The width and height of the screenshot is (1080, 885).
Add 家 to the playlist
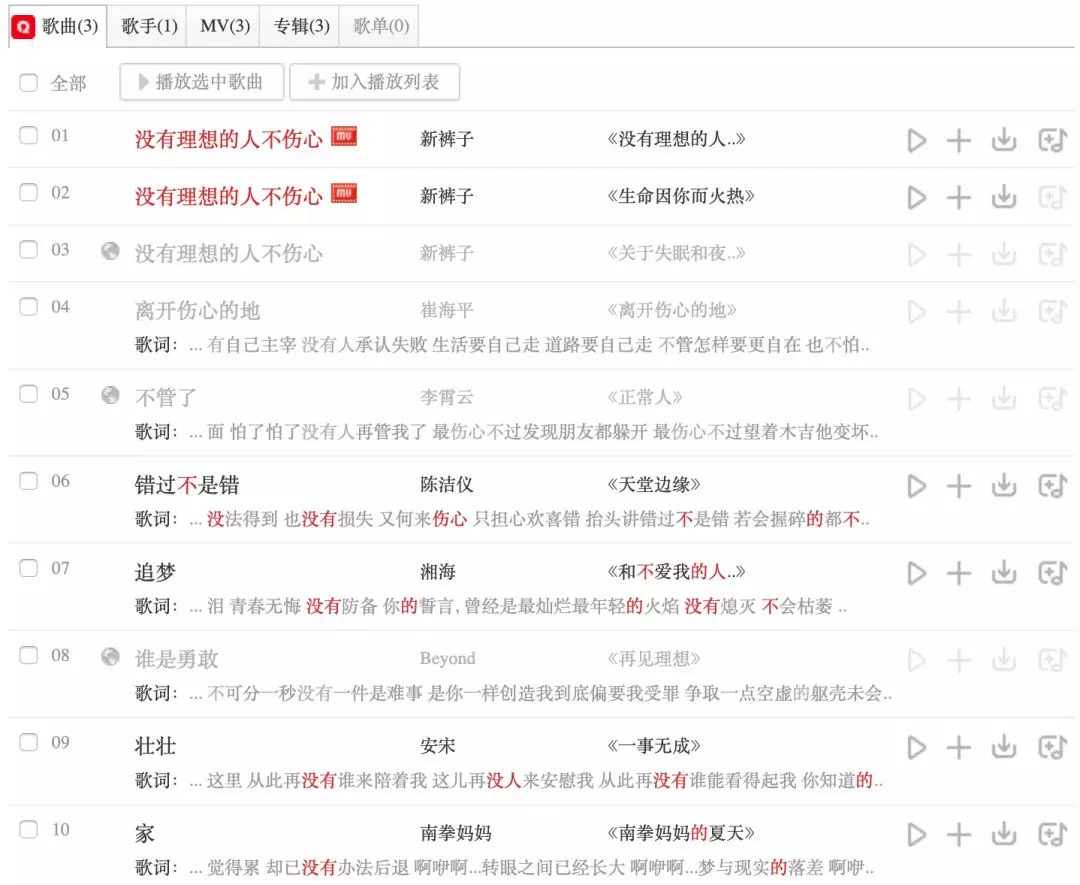click(959, 835)
